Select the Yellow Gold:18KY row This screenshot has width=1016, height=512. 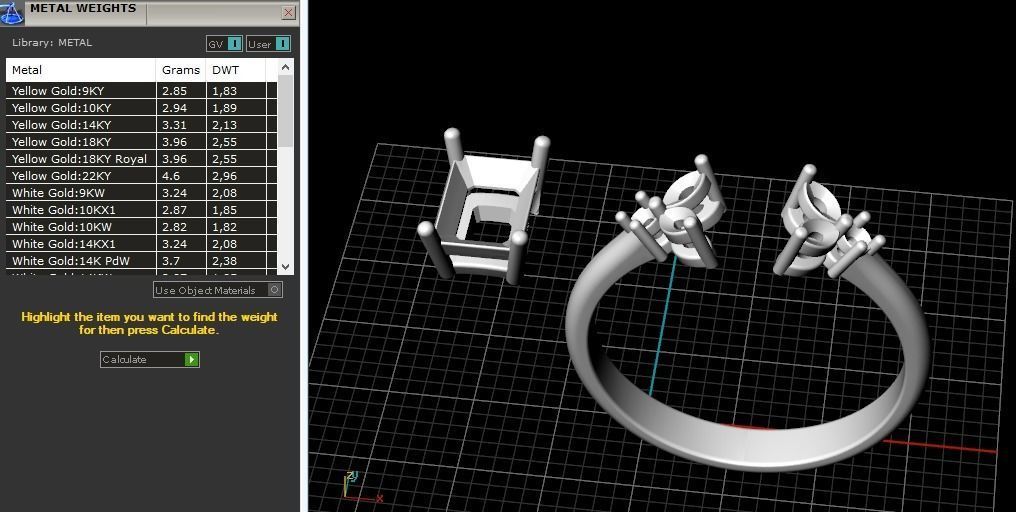click(x=141, y=141)
